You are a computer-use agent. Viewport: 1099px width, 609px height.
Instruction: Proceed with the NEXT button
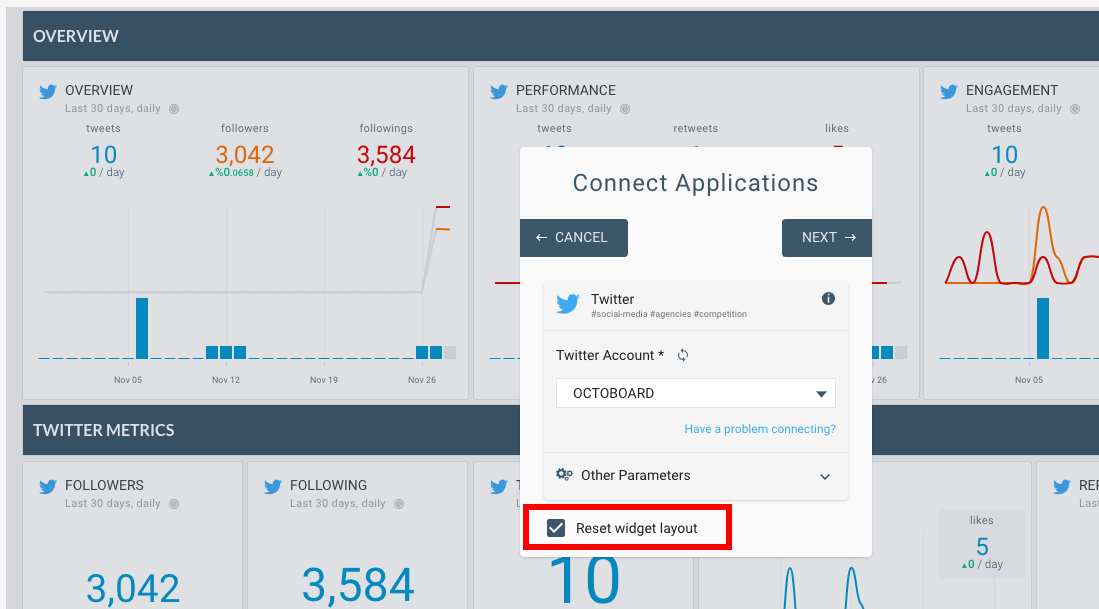point(826,238)
